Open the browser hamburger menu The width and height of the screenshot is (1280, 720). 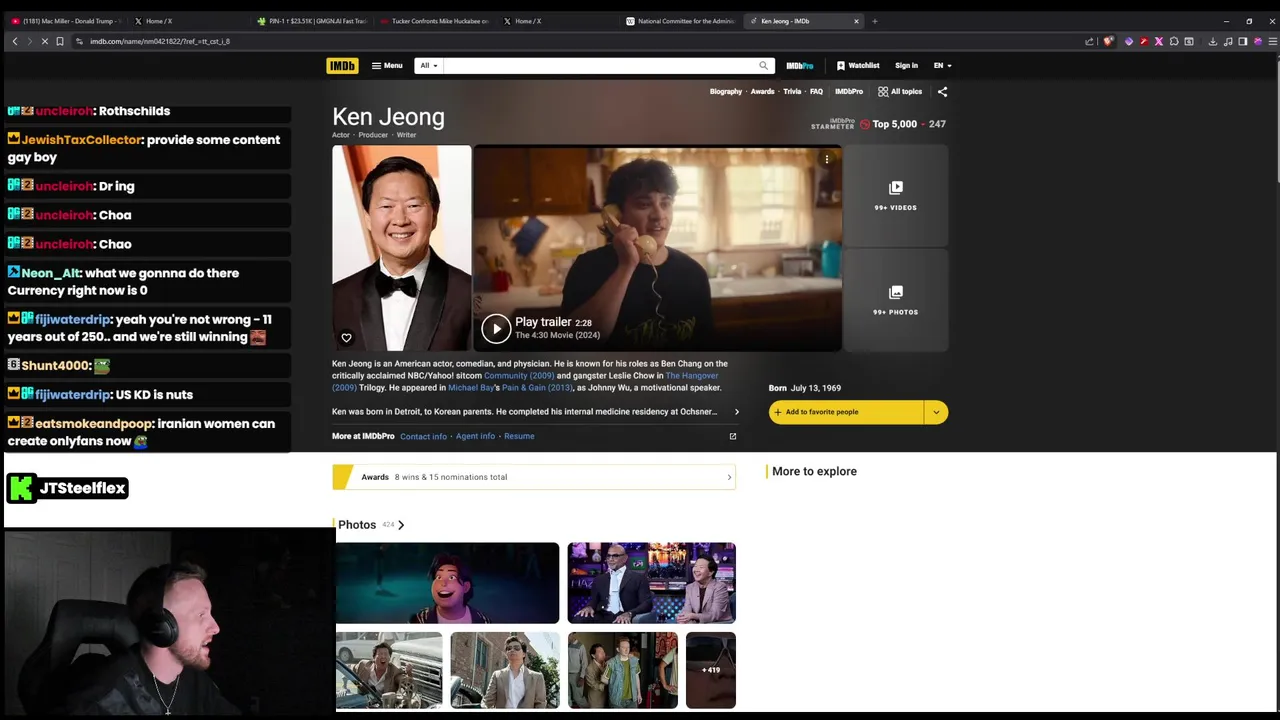[x=1273, y=41]
